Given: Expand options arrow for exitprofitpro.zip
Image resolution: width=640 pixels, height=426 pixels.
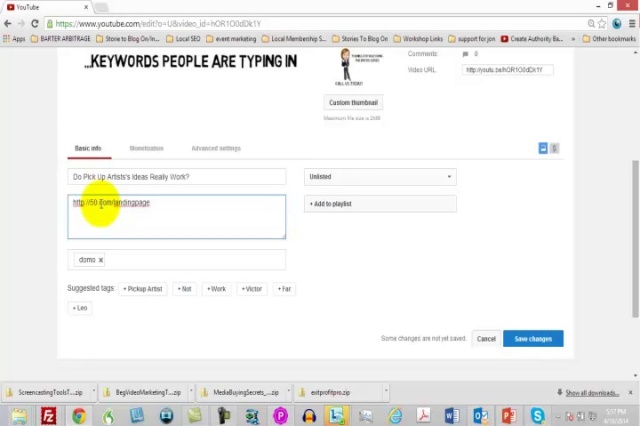Looking at the screenshot, I should click(386, 392).
